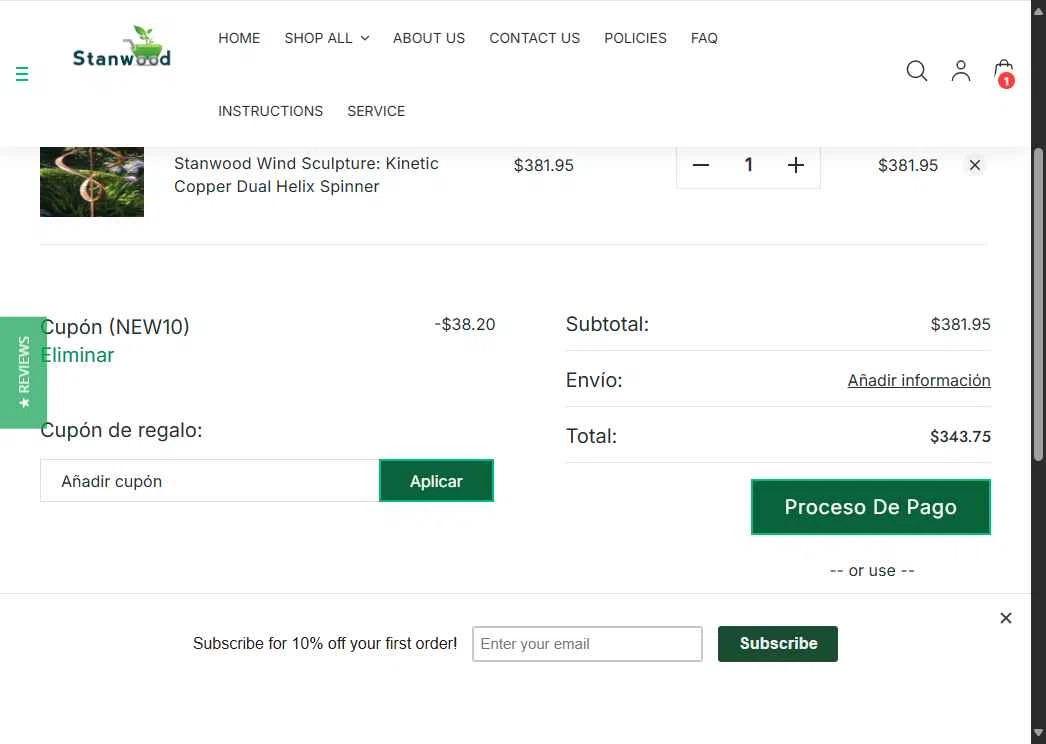
Task: Open the INSTRUCTIONS menu item
Action: tap(270, 111)
